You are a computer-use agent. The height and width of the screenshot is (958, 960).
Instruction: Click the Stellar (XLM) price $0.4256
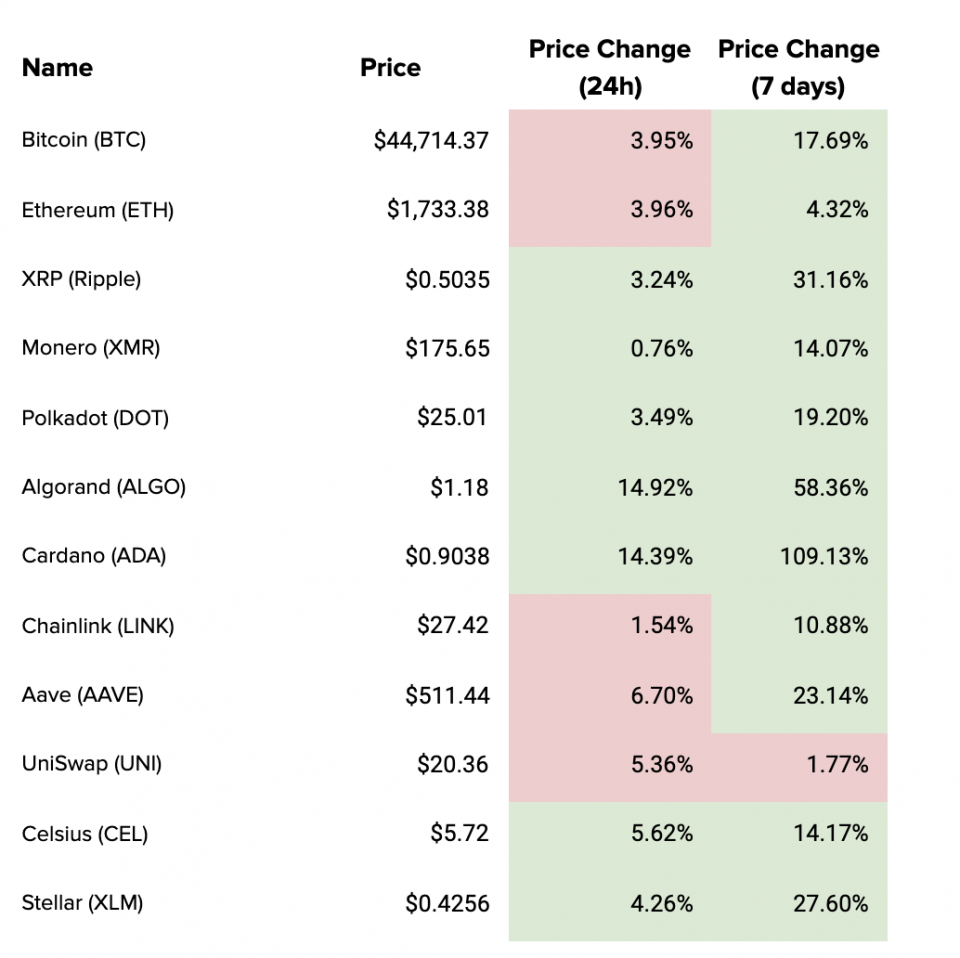click(447, 904)
